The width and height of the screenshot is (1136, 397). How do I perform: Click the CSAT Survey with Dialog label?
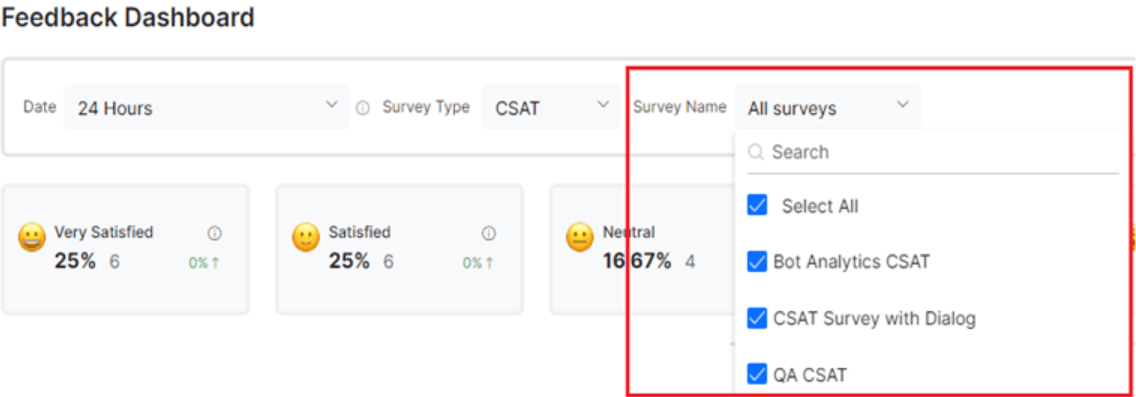click(874, 318)
